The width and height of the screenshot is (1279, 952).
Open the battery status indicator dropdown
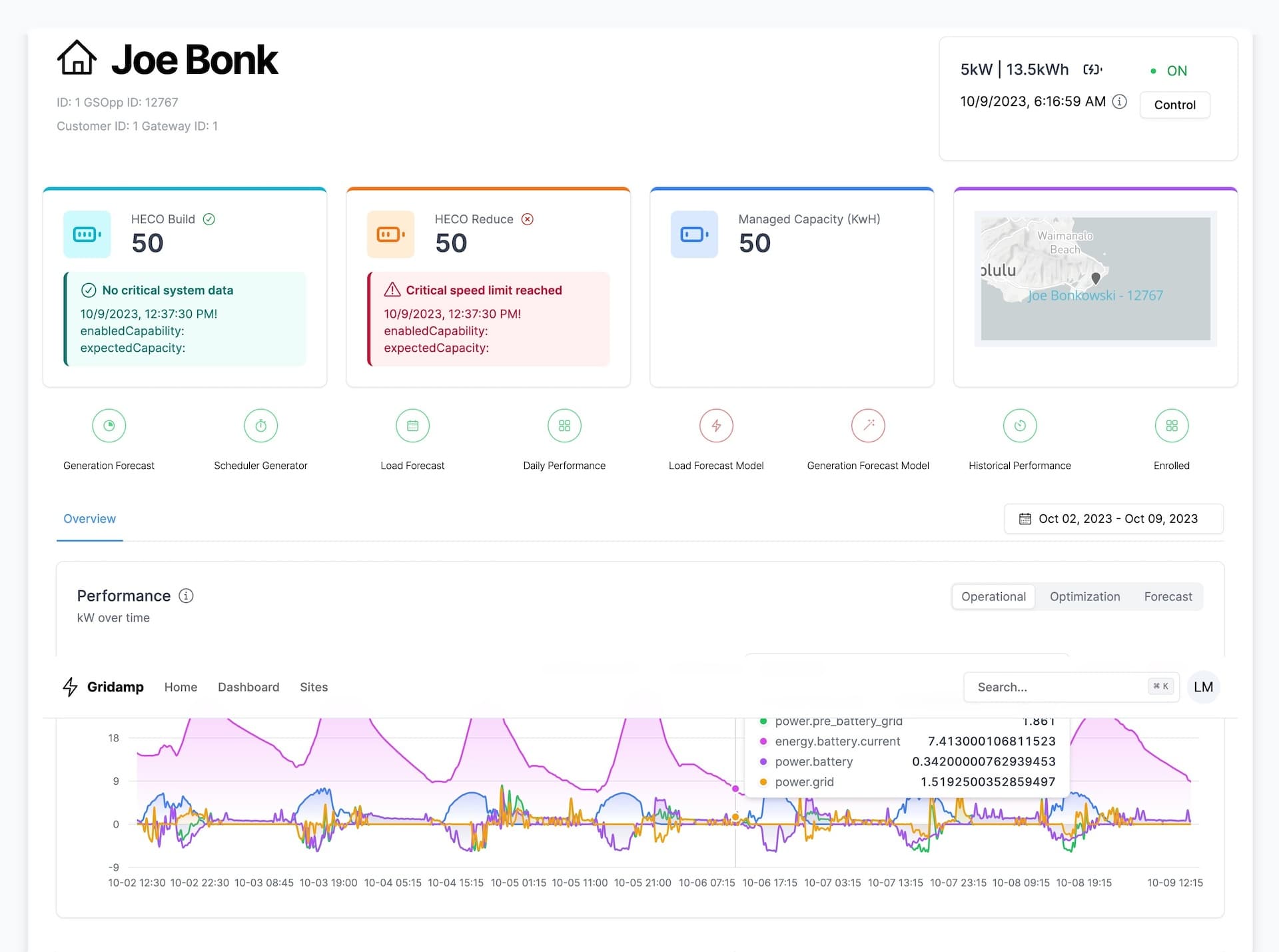1092,69
